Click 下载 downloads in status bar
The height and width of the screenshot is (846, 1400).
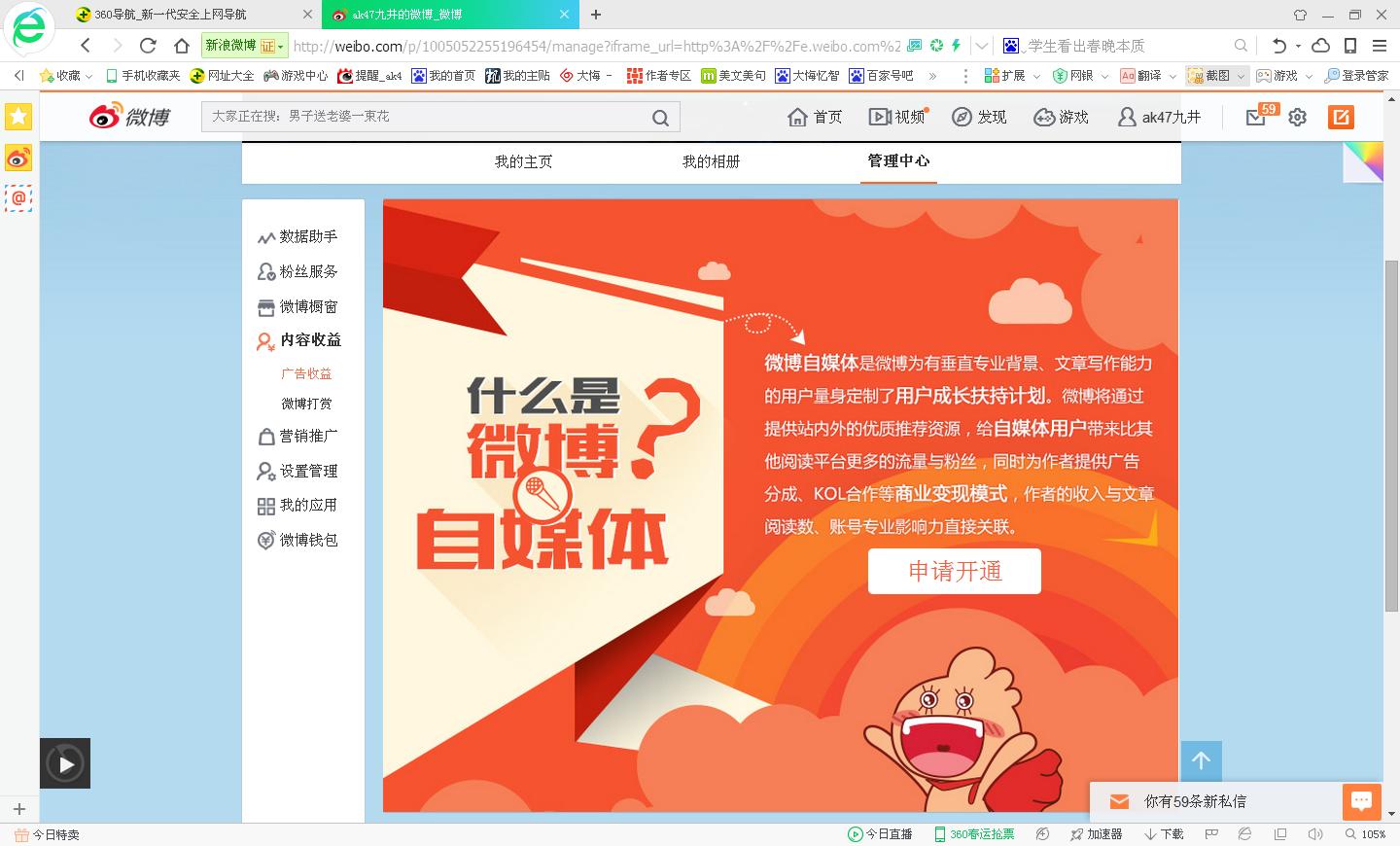click(1164, 834)
